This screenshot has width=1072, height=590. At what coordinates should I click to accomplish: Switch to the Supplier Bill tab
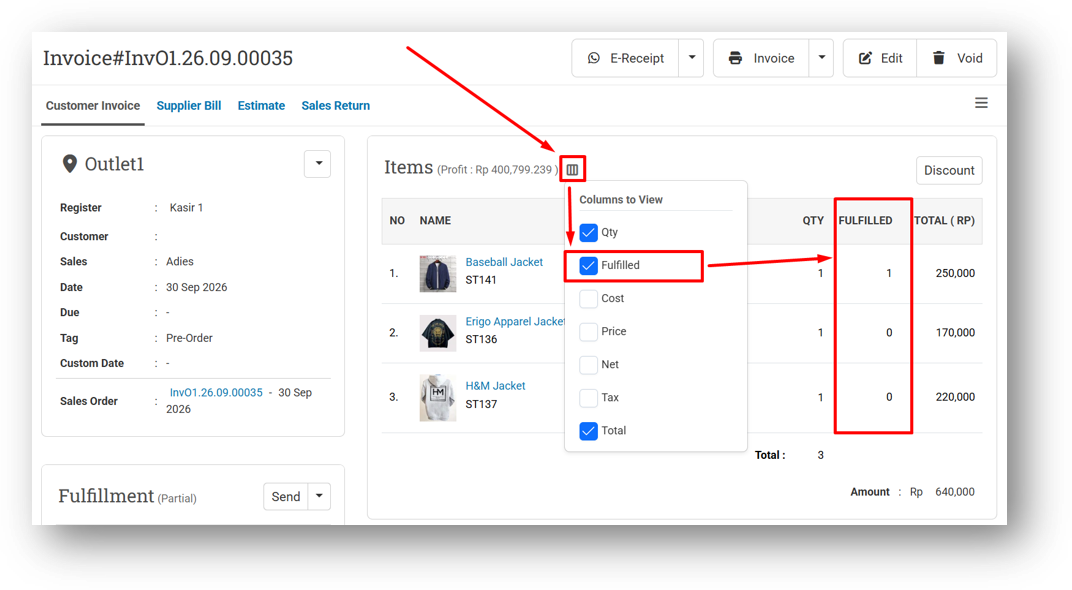(189, 106)
